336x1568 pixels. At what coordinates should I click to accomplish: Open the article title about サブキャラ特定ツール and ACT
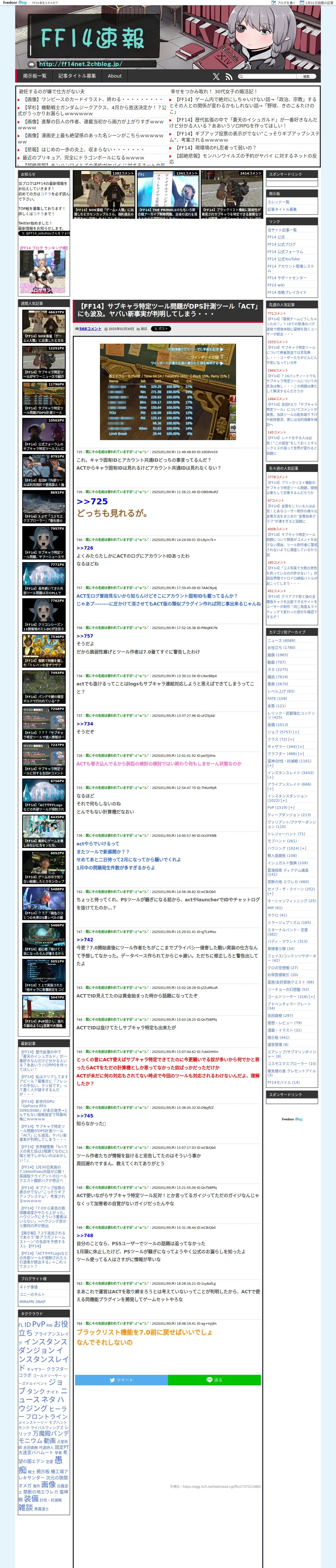167,310
